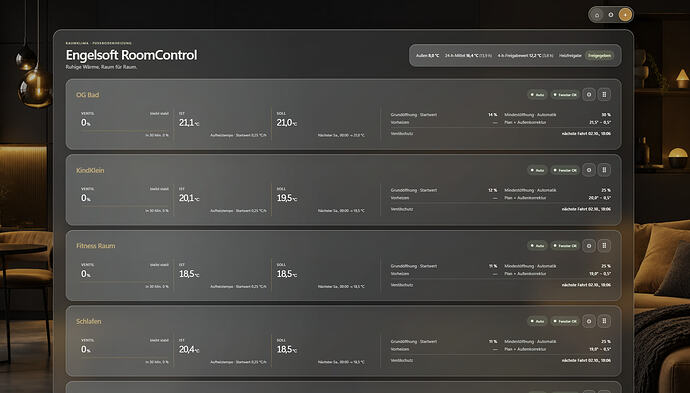Click the IST value 21,1 °C in OG Bad
The image size is (690, 393).
[189, 123]
